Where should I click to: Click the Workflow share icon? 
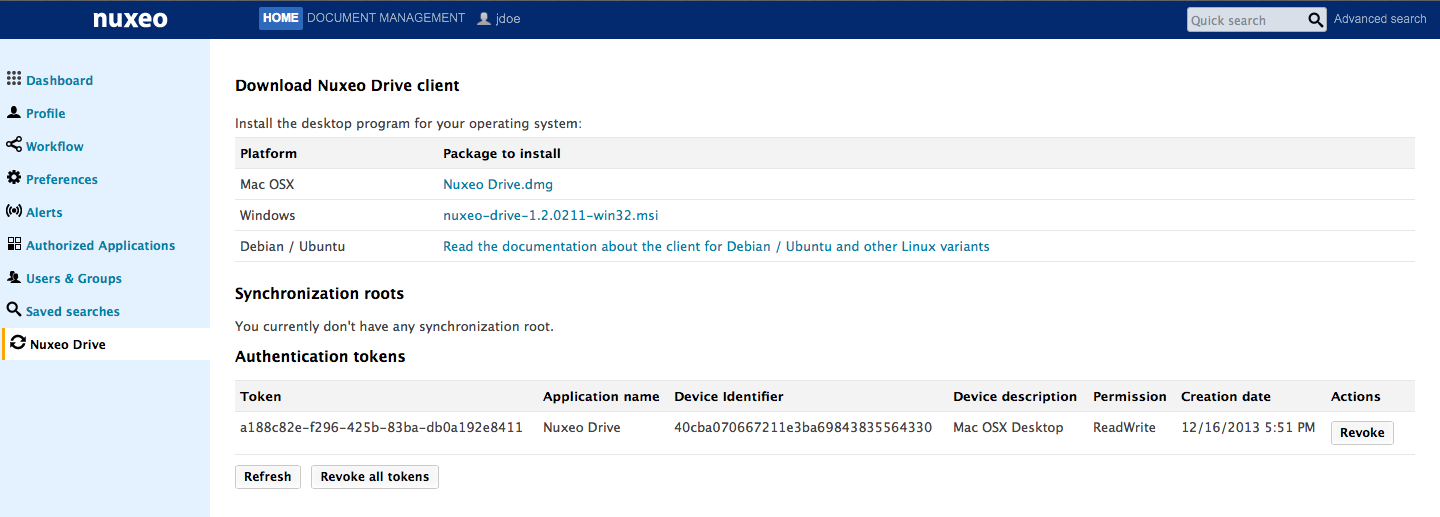click(14, 145)
